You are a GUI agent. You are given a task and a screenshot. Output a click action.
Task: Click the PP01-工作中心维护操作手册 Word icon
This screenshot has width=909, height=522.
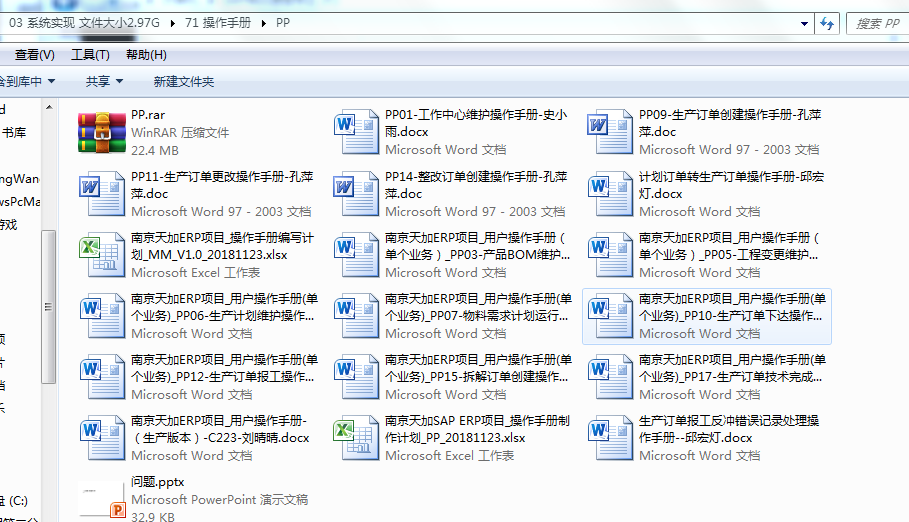click(x=356, y=133)
